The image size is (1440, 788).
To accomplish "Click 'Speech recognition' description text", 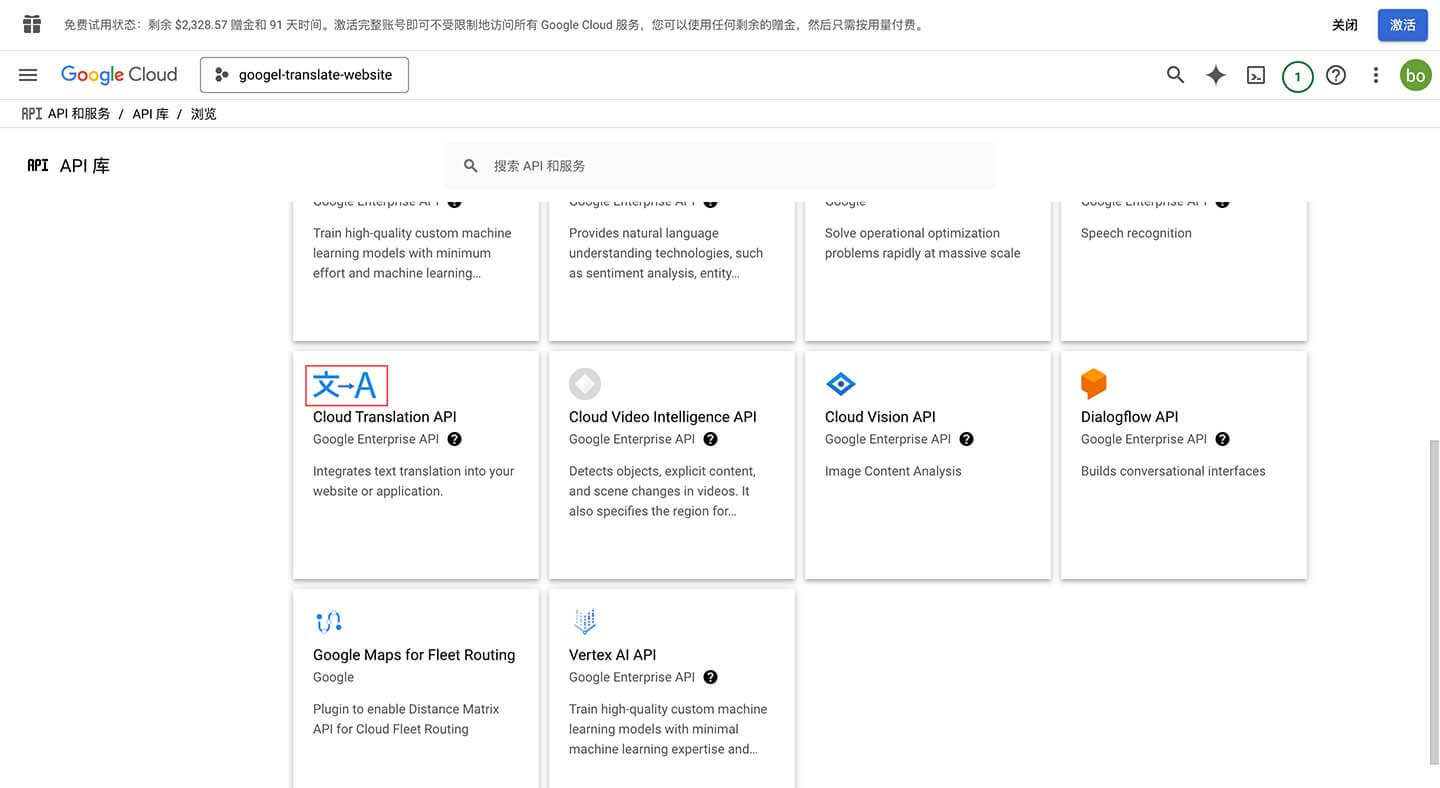I will pyautogui.click(x=1136, y=233).
